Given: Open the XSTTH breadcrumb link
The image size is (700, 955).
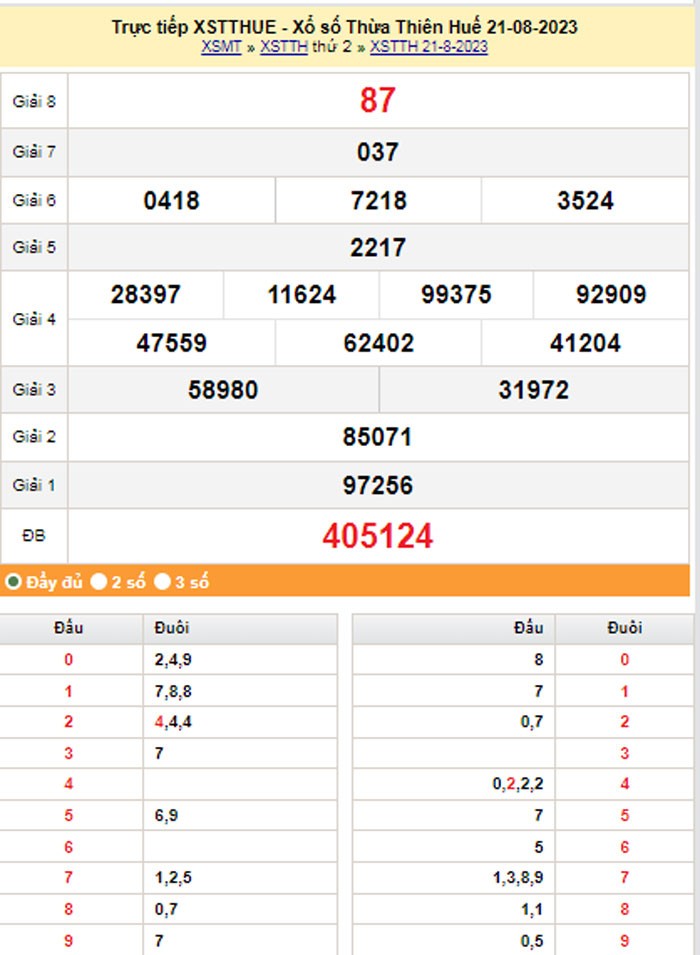Looking at the screenshot, I should (x=283, y=47).
